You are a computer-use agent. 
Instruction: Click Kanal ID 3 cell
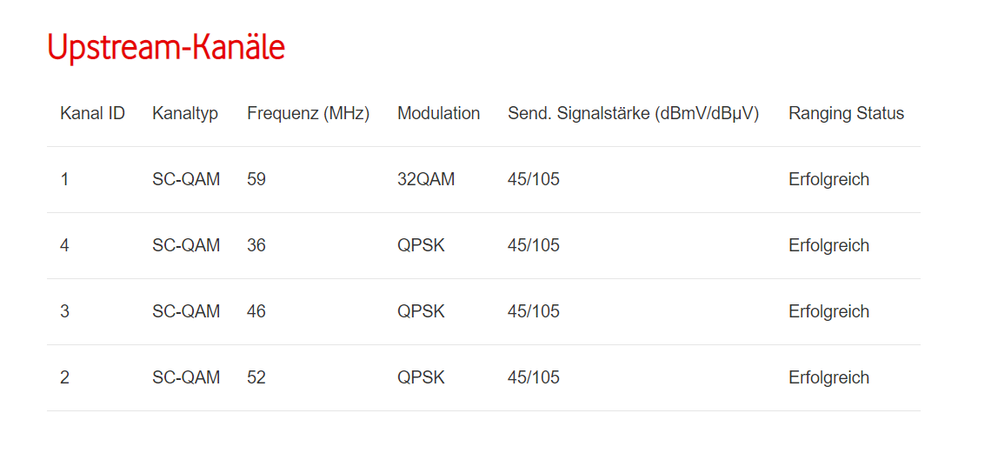[65, 312]
